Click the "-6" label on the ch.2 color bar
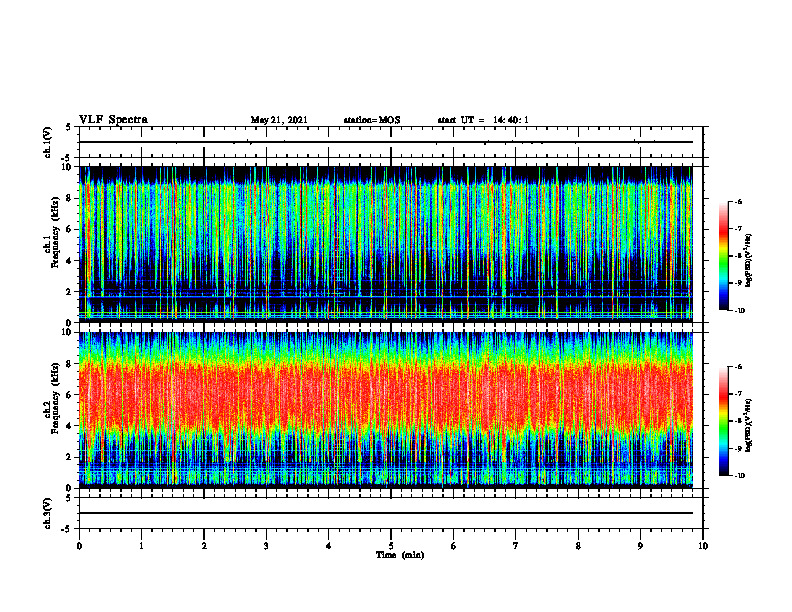 [x=739, y=367]
